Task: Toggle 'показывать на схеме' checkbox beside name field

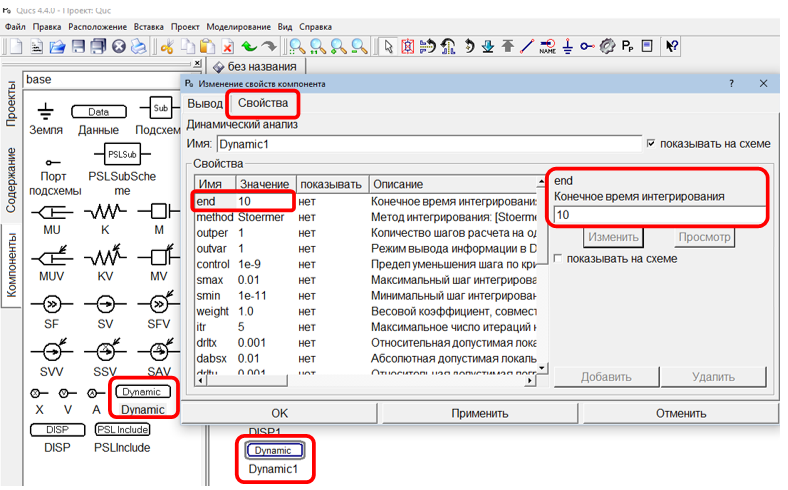Action: tap(652, 144)
